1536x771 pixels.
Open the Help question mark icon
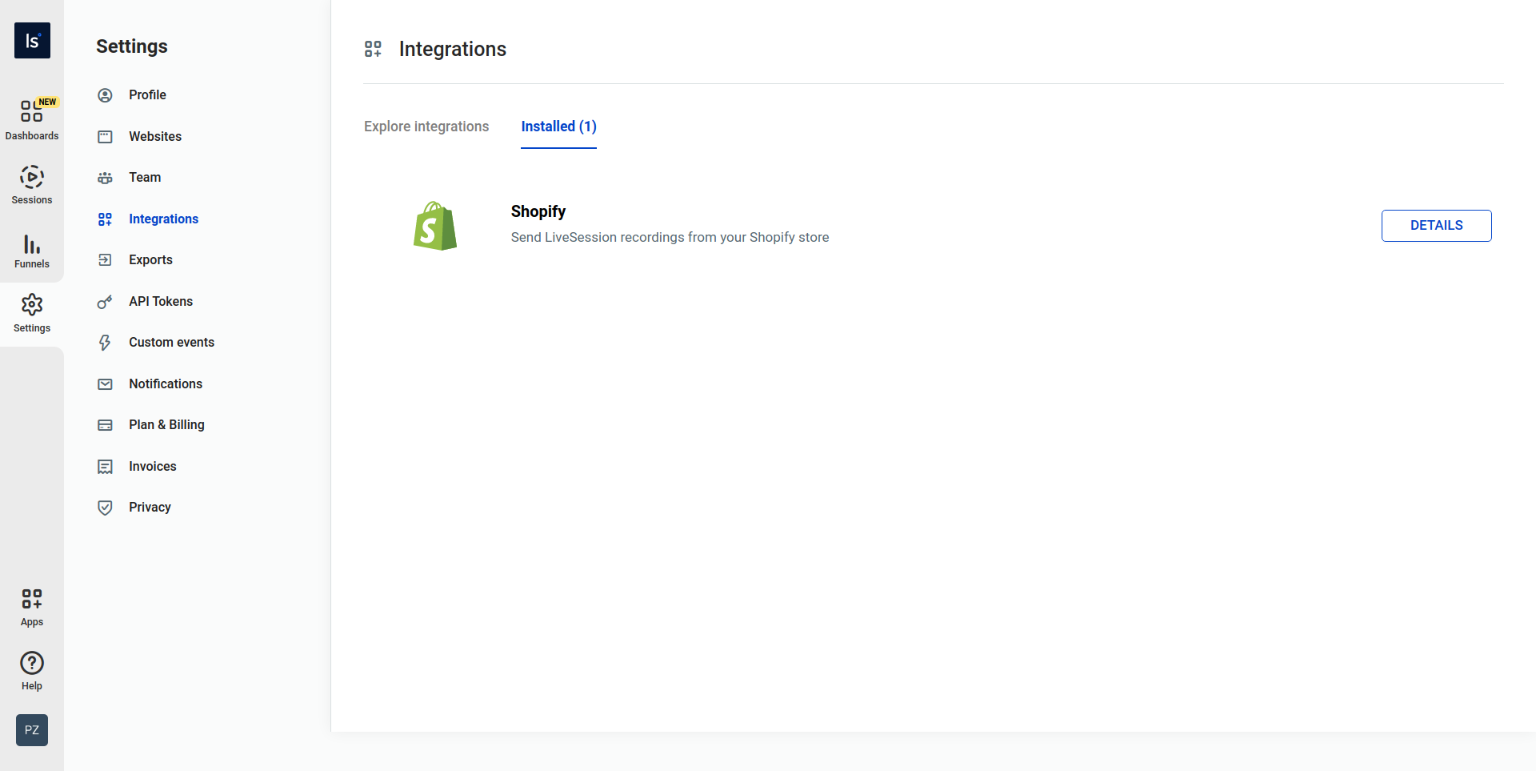click(32, 663)
